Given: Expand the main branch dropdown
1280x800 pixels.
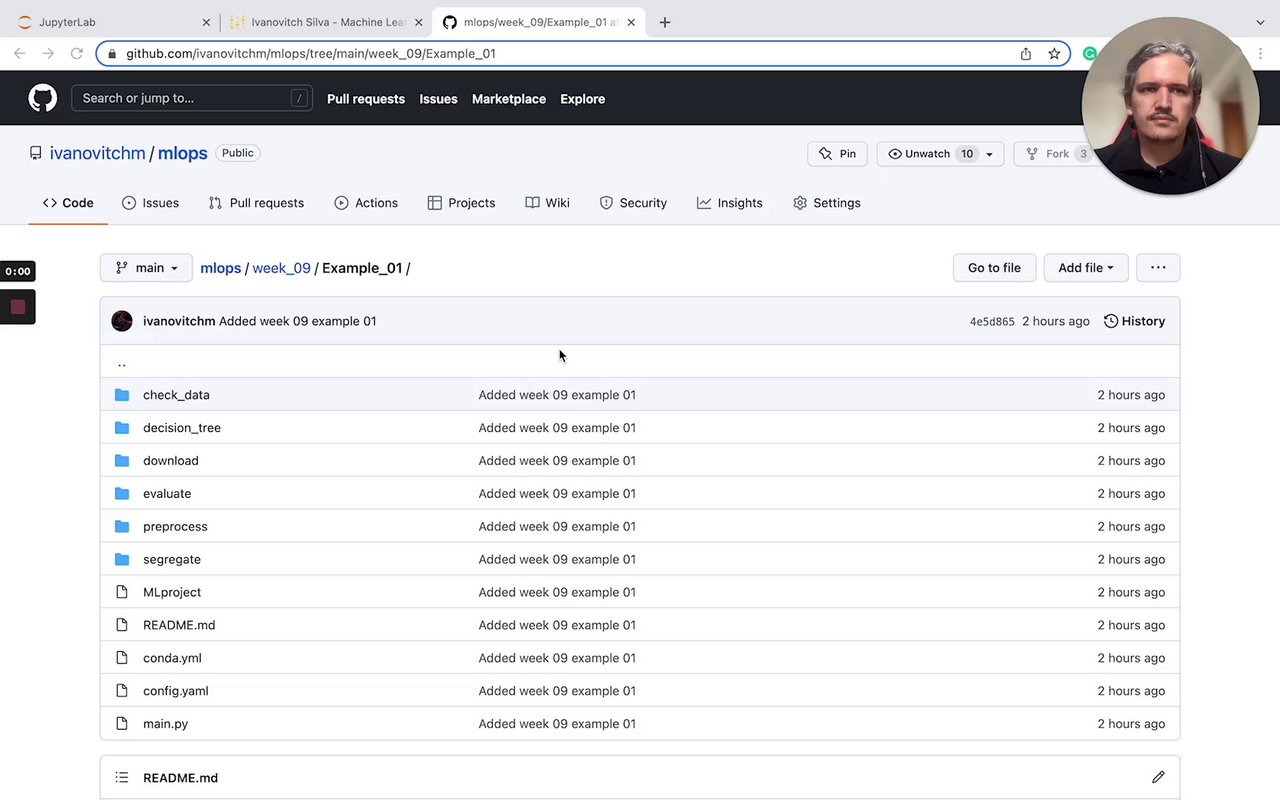Looking at the screenshot, I should click(146, 268).
